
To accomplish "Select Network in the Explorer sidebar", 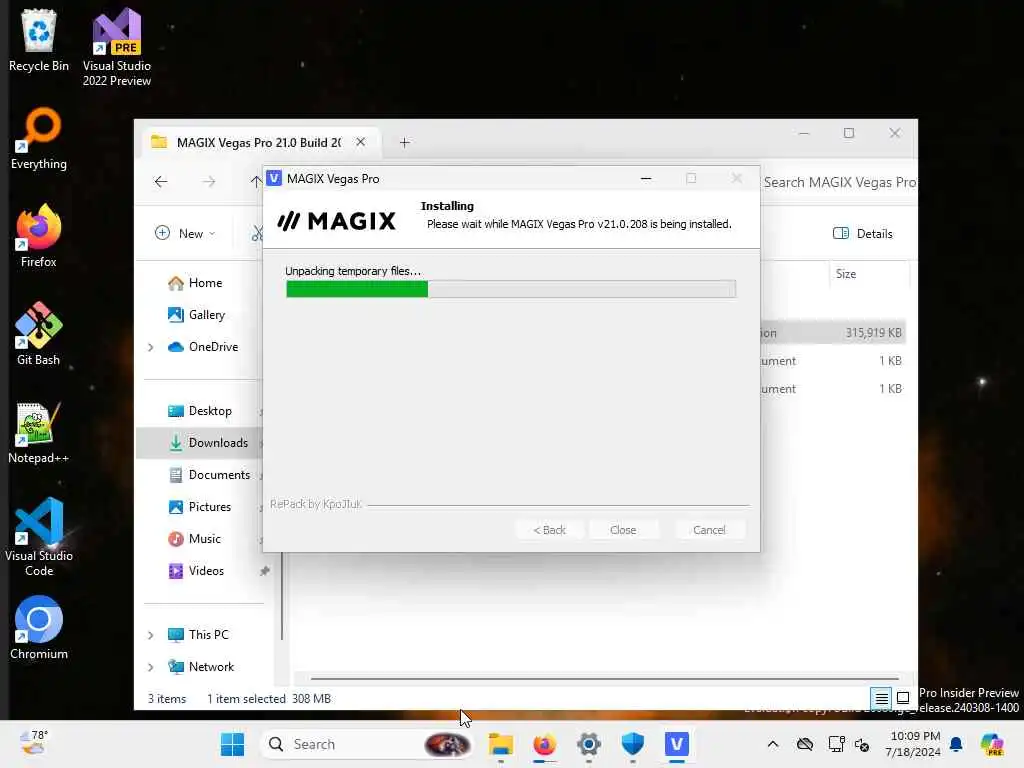I will tap(201, 667).
